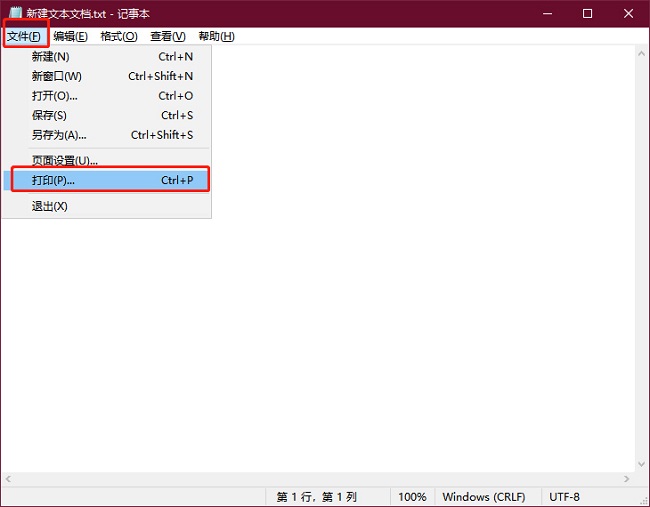Click the horizontal scrollbar left arrow
Screen dimensions: 650x507
[8, 479]
